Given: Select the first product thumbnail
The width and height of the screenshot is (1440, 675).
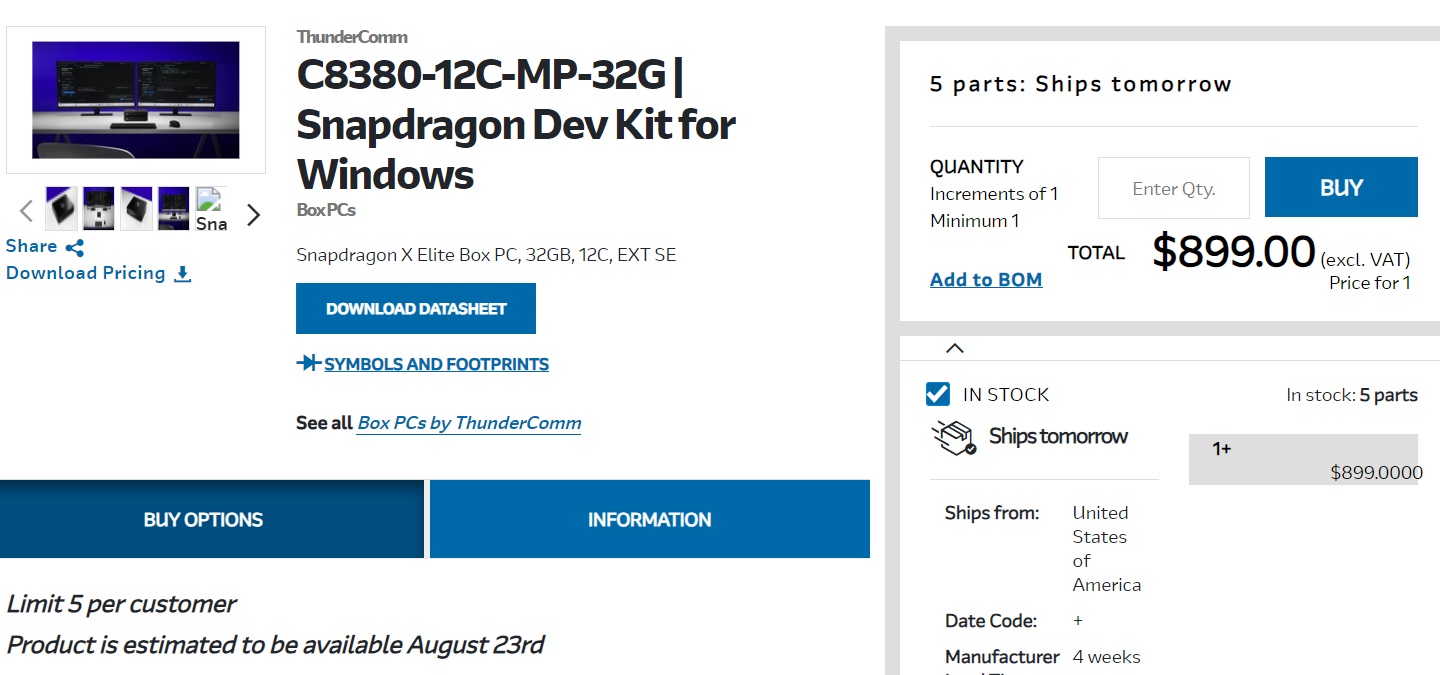Looking at the screenshot, I should 61,208.
